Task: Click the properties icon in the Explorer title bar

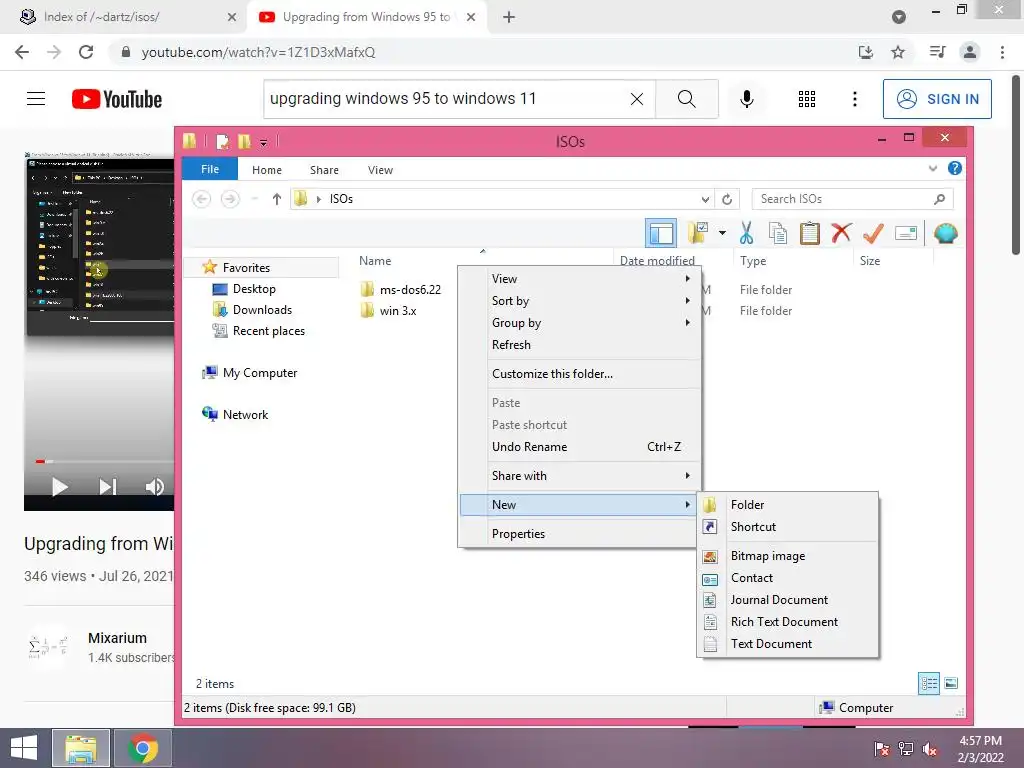Action: point(223,142)
